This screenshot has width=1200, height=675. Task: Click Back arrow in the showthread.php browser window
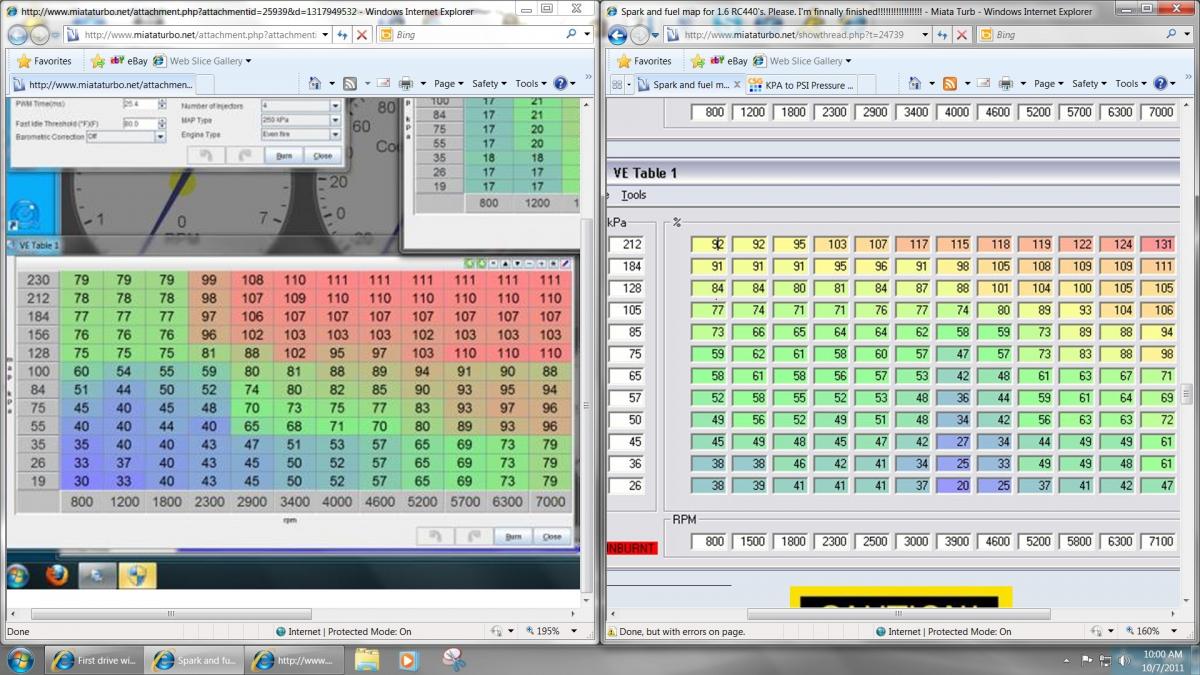619,35
